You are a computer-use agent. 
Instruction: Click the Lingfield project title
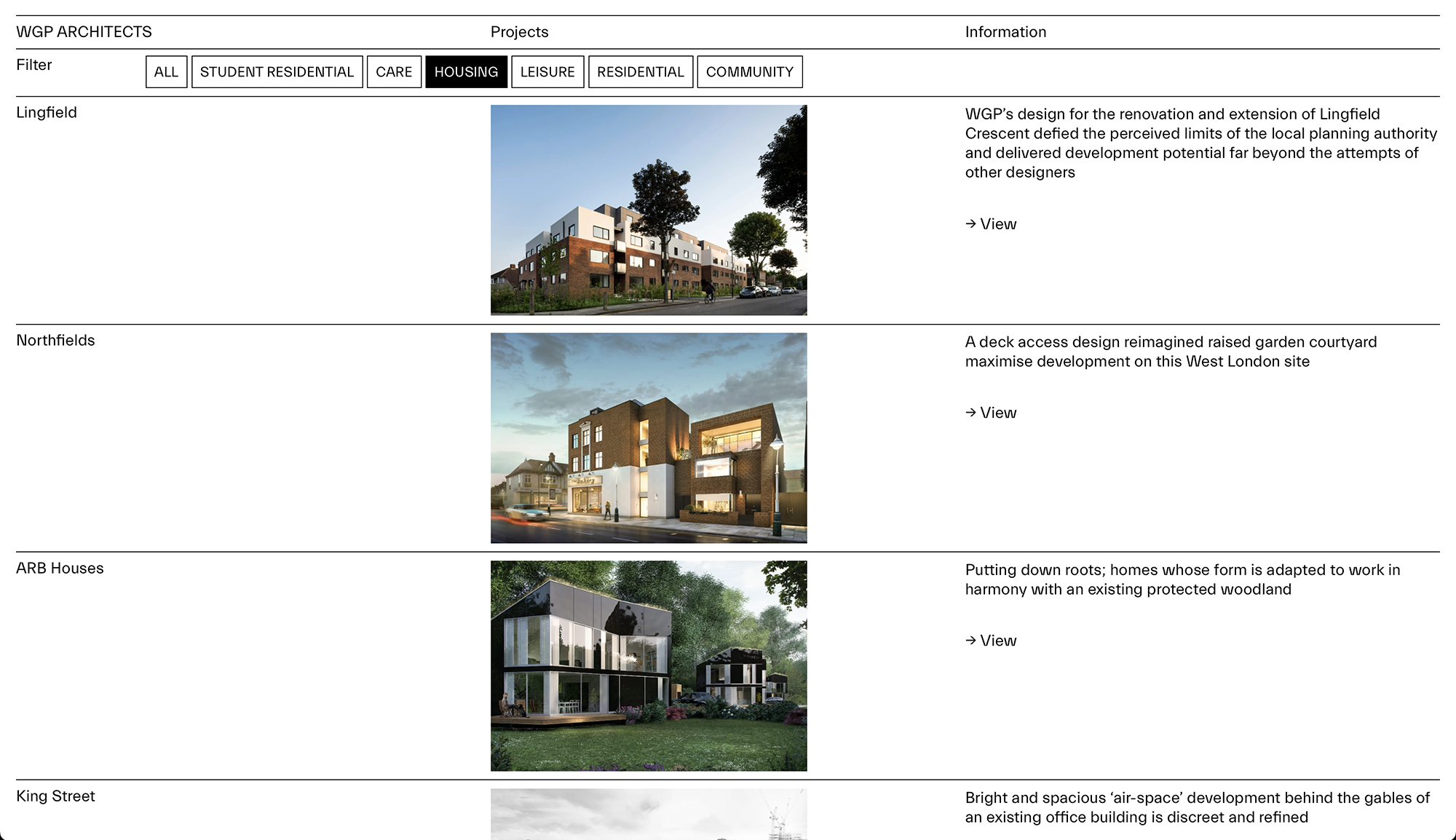point(47,113)
